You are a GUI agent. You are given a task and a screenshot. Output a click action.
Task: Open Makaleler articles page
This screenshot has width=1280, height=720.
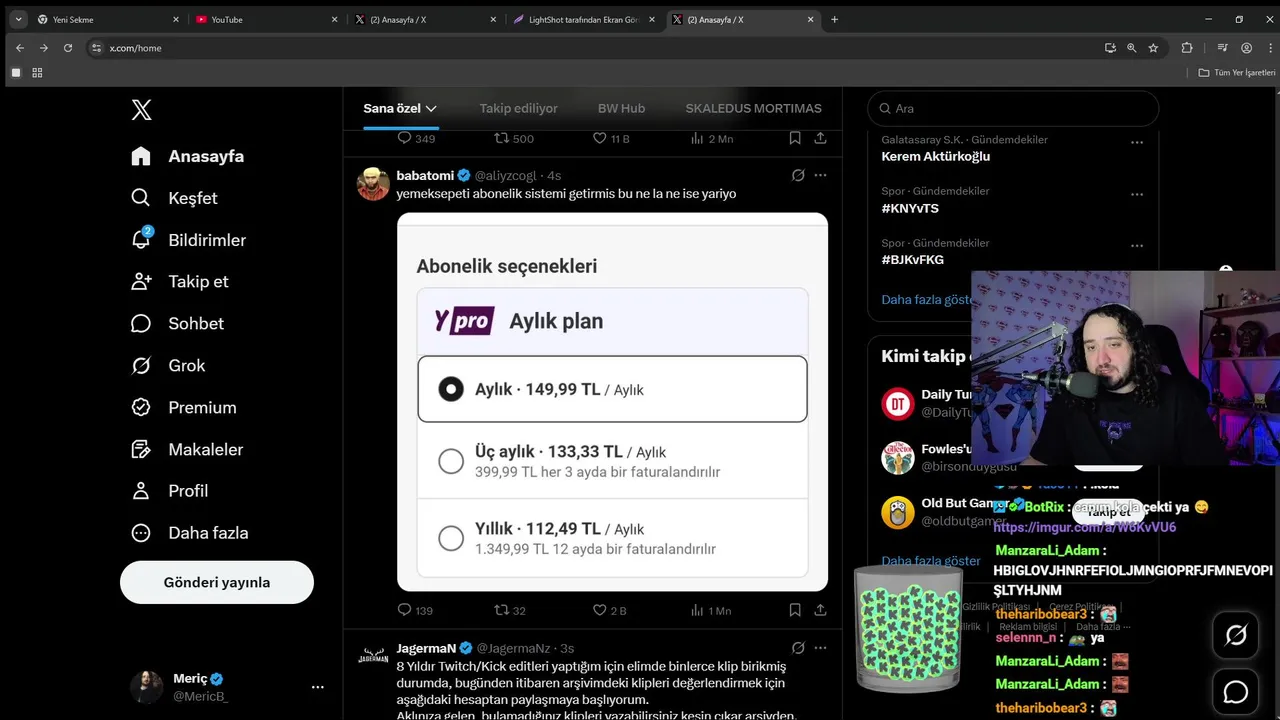pos(187,450)
